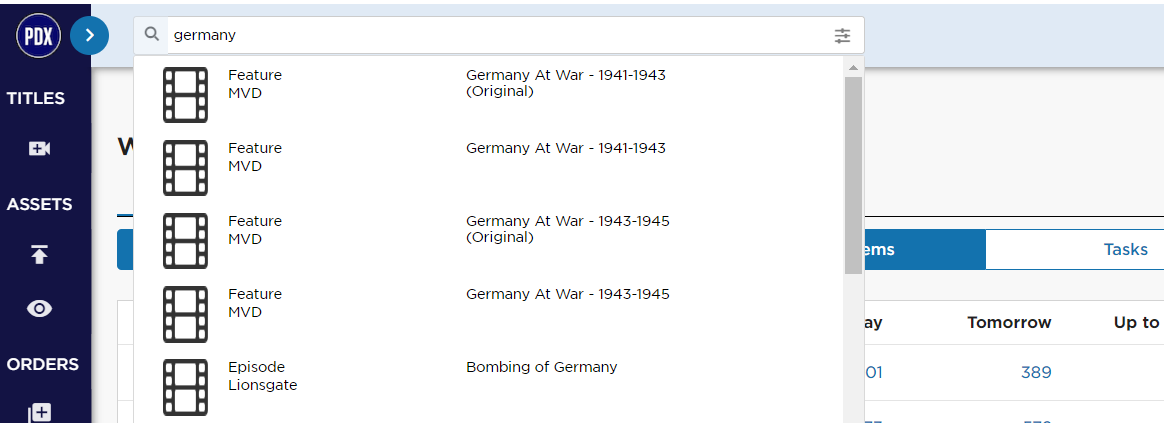Open the ORDERS sidebar section
1164x423 pixels.
click(42, 364)
